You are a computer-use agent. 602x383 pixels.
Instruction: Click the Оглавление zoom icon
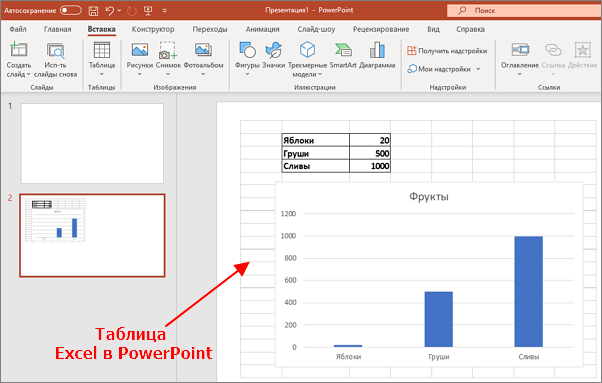(x=520, y=50)
